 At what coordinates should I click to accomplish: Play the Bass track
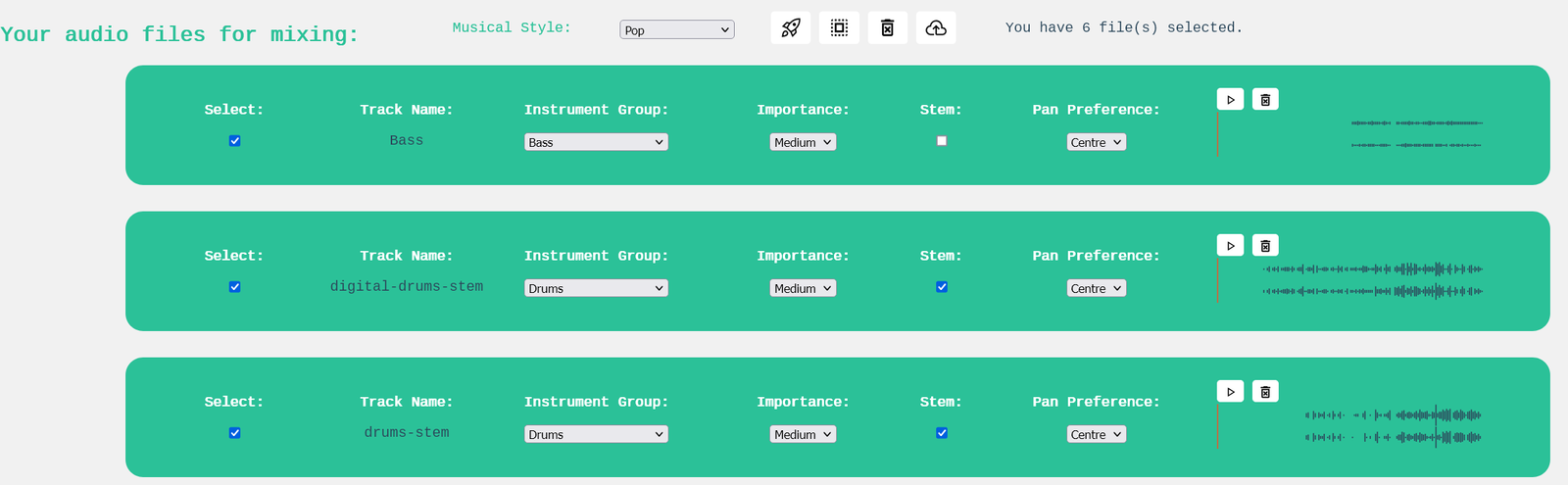1231,99
